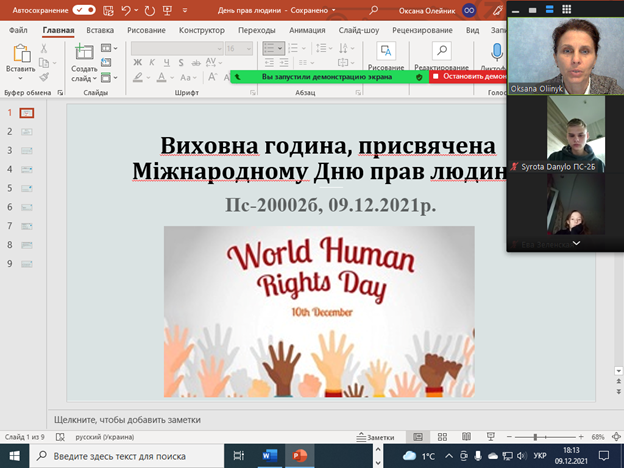
Task: Select slide 5 thumbnail in panel
Action: tap(26, 188)
